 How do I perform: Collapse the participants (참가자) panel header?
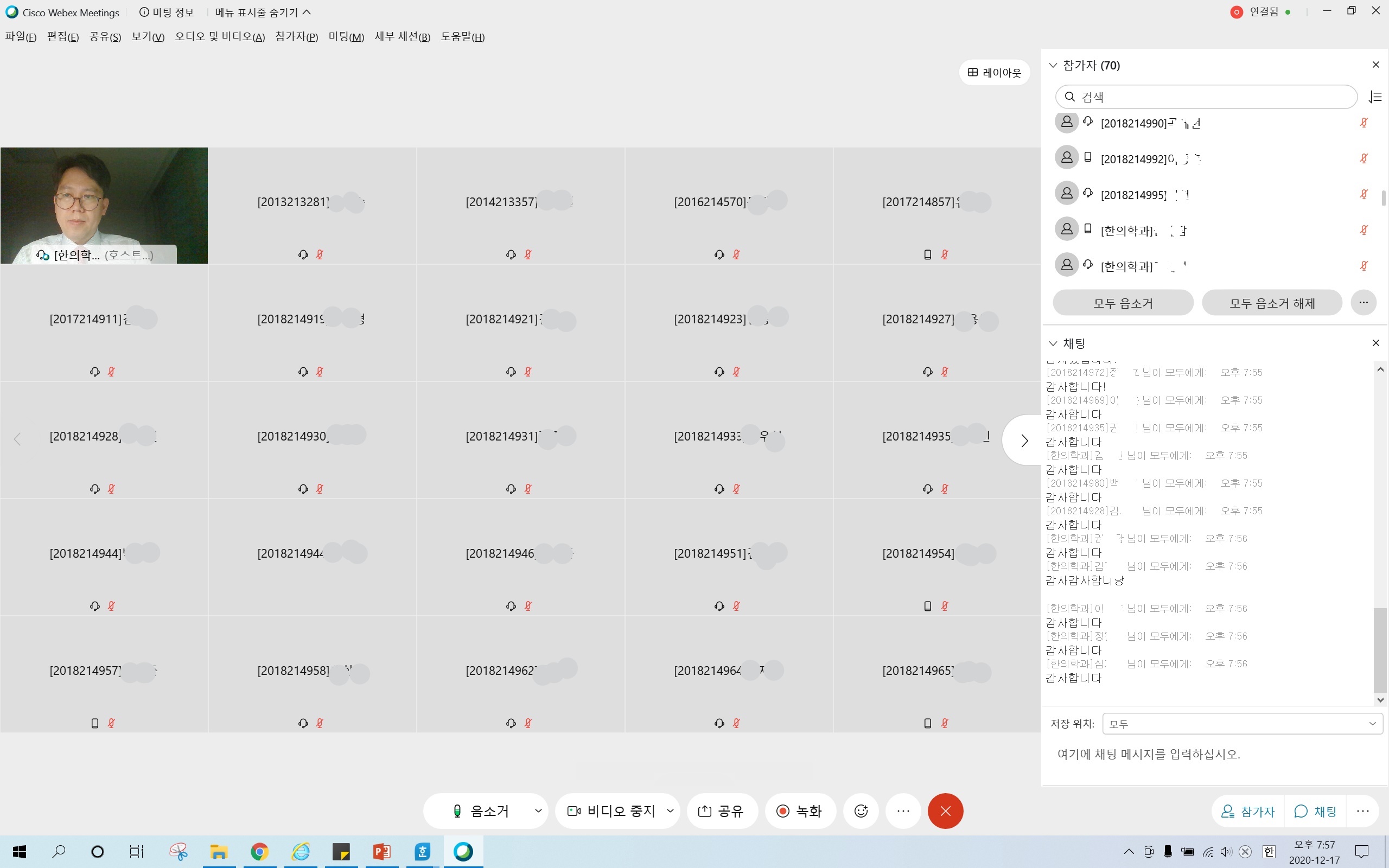click(x=1053, y=66)
